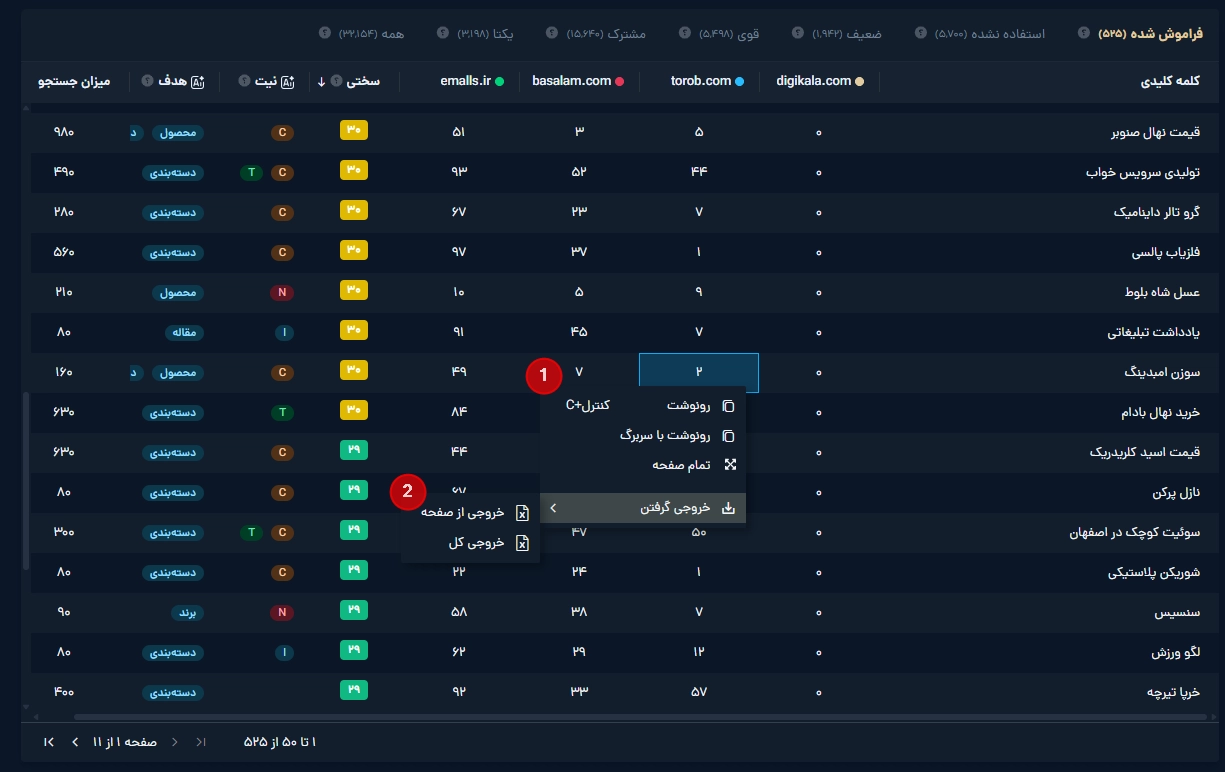The image size is (1225, 772).
Task: Switch to the ضعیف tab
Action: 846,34
